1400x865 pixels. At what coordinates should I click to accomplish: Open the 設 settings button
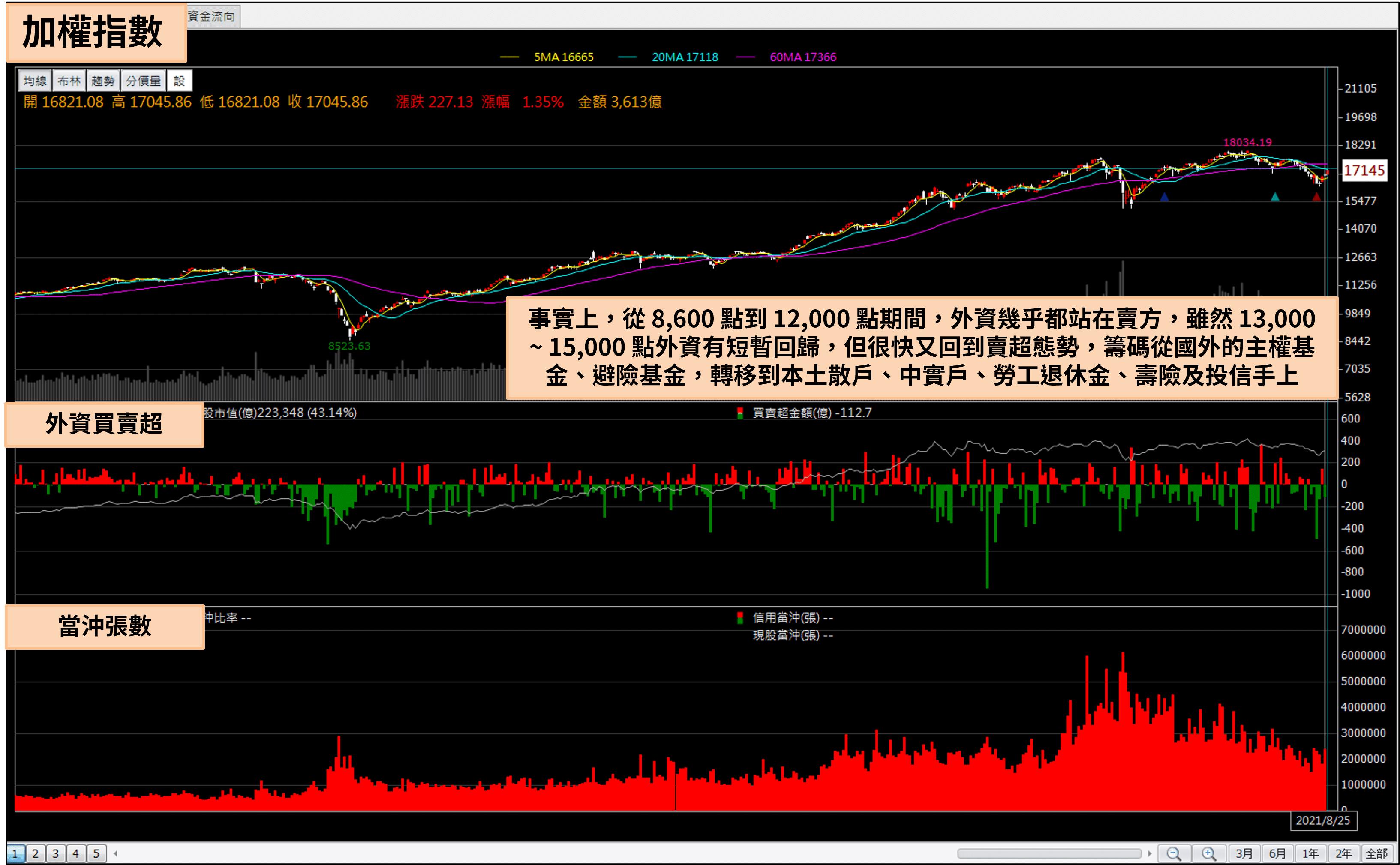pos(179,81)
